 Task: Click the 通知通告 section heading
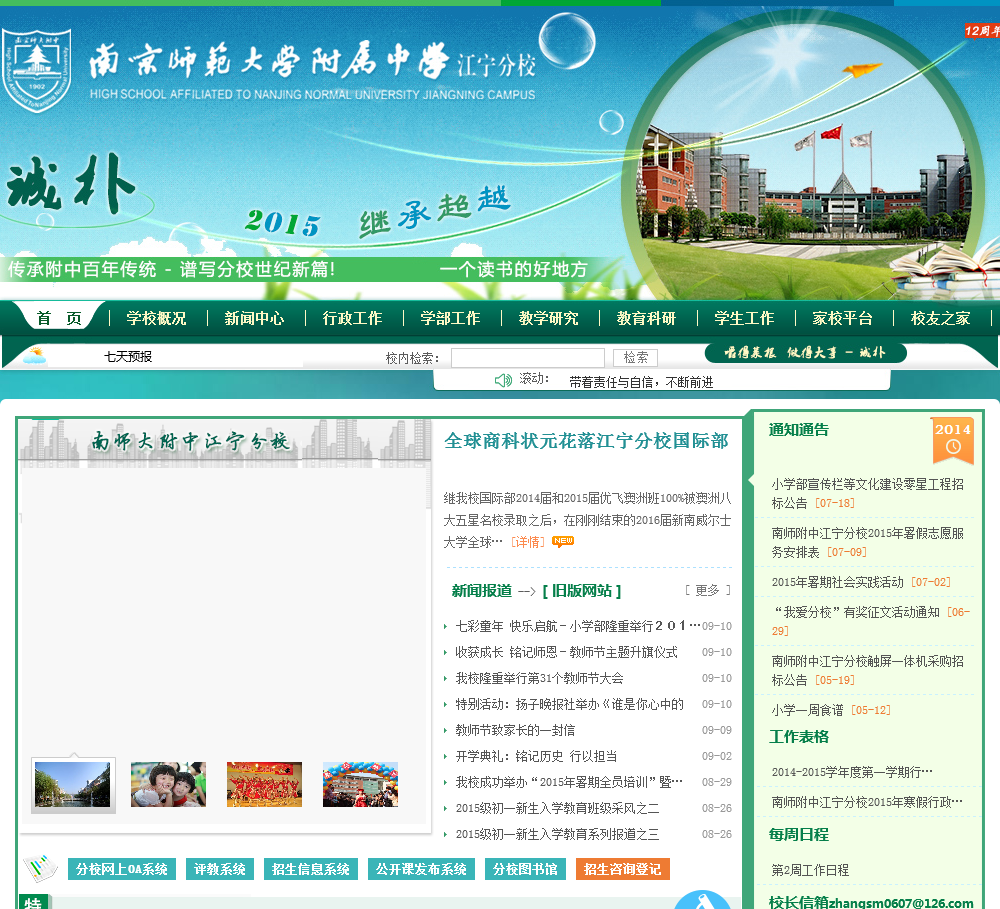click(x=798, y=429)
